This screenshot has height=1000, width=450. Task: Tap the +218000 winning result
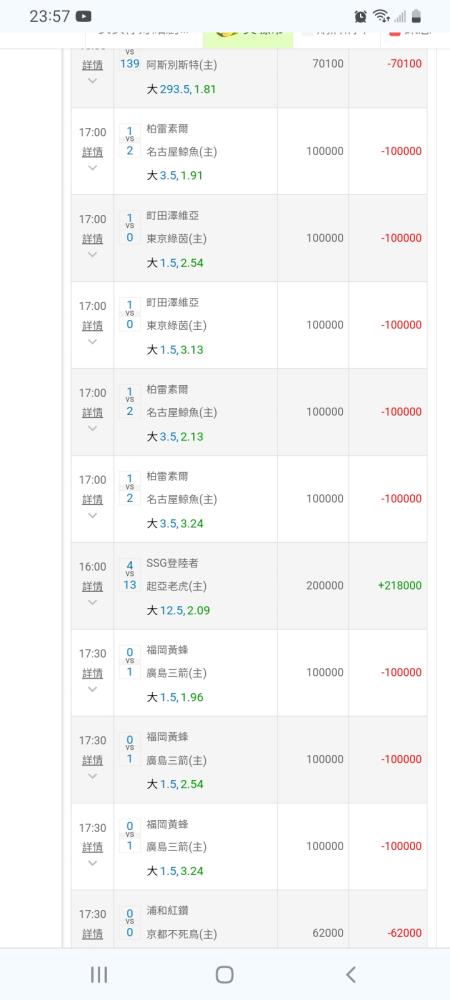[400, 585]
